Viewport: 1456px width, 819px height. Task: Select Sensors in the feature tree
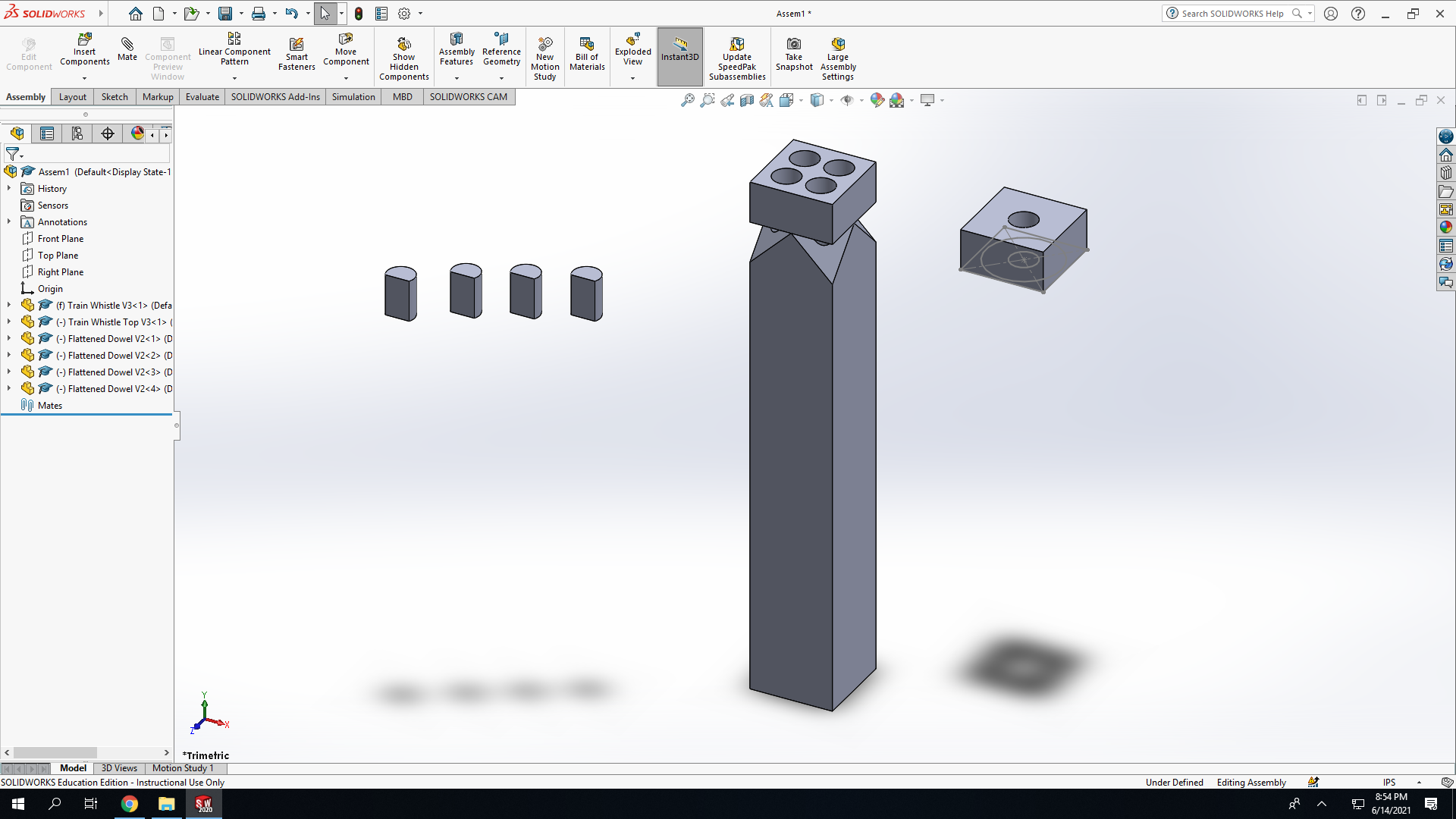(x=53, y=206)
